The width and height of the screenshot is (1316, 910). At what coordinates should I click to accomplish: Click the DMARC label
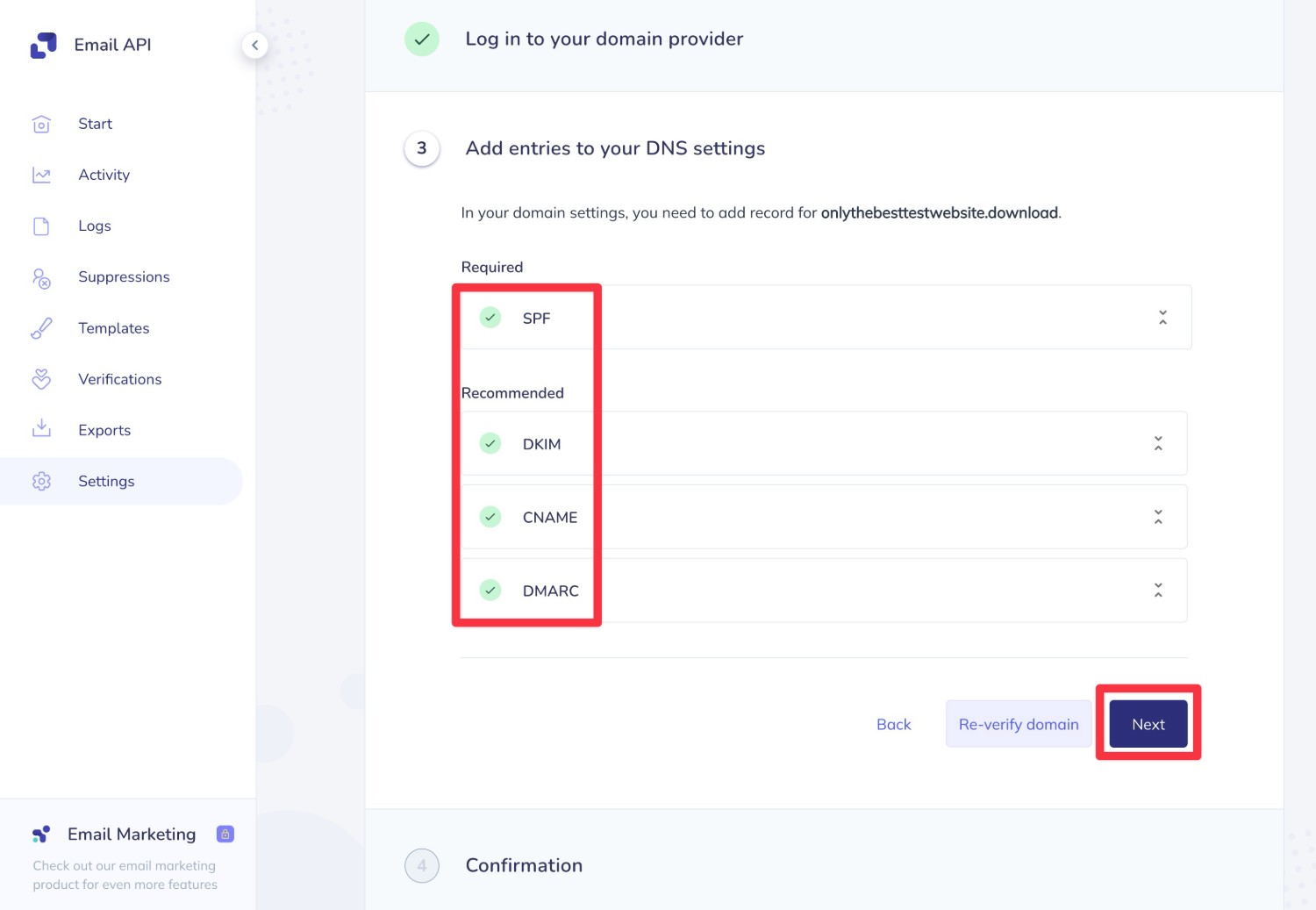(x=551, y=591)
